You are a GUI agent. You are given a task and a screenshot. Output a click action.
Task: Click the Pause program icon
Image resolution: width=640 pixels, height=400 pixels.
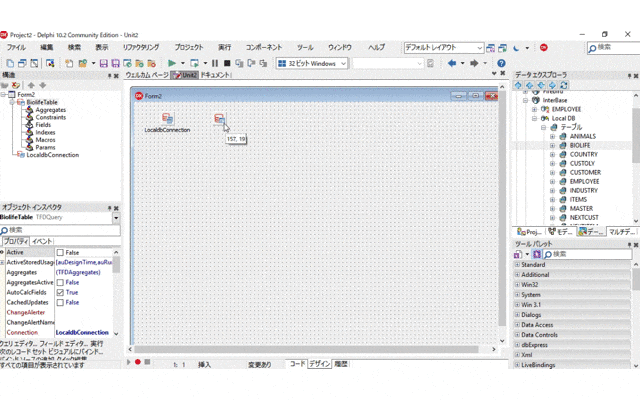click(215, 63)
